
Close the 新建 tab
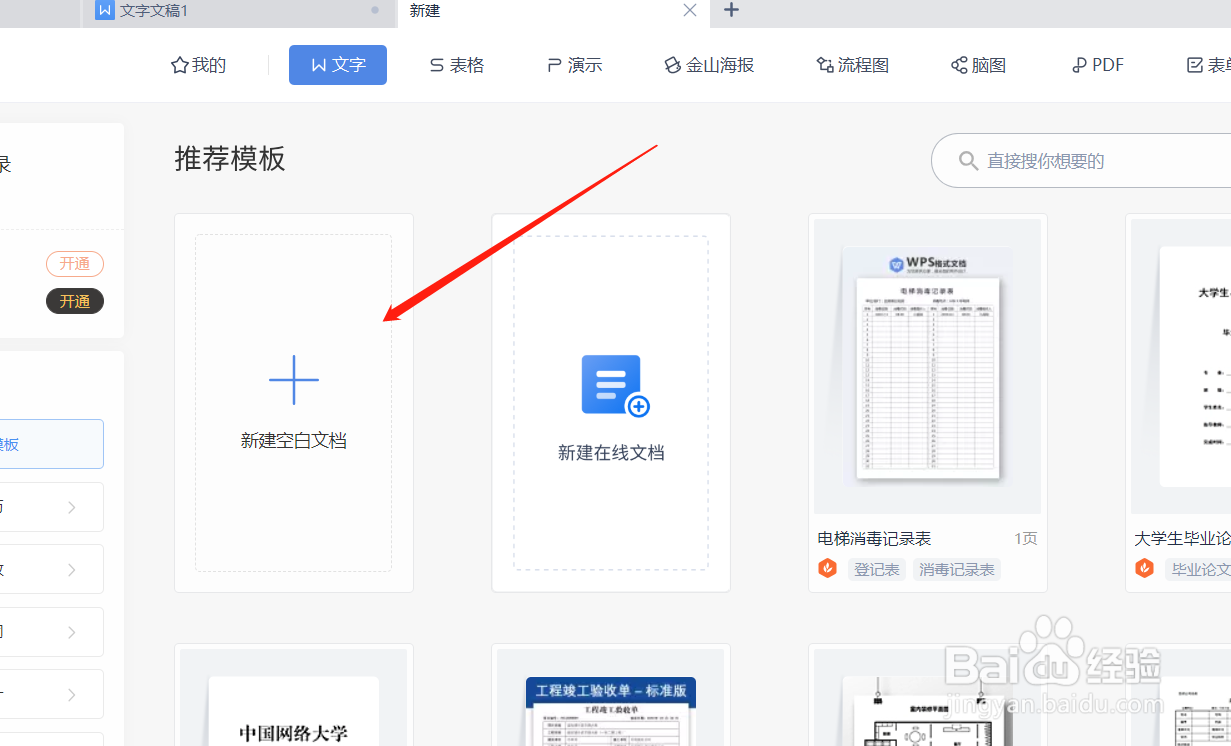(689, 10)
